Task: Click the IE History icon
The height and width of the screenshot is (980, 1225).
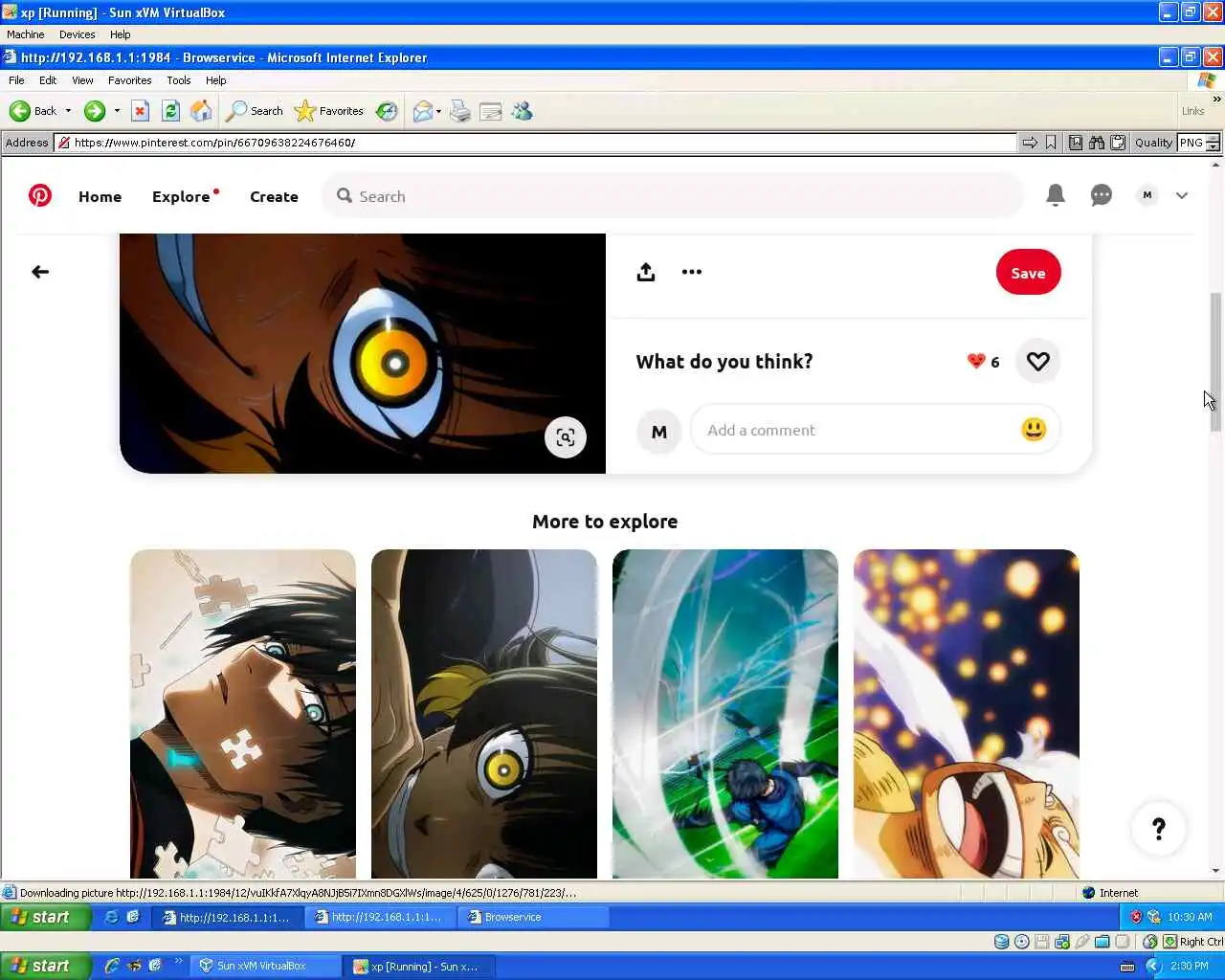Action: [x=387, y=111]
